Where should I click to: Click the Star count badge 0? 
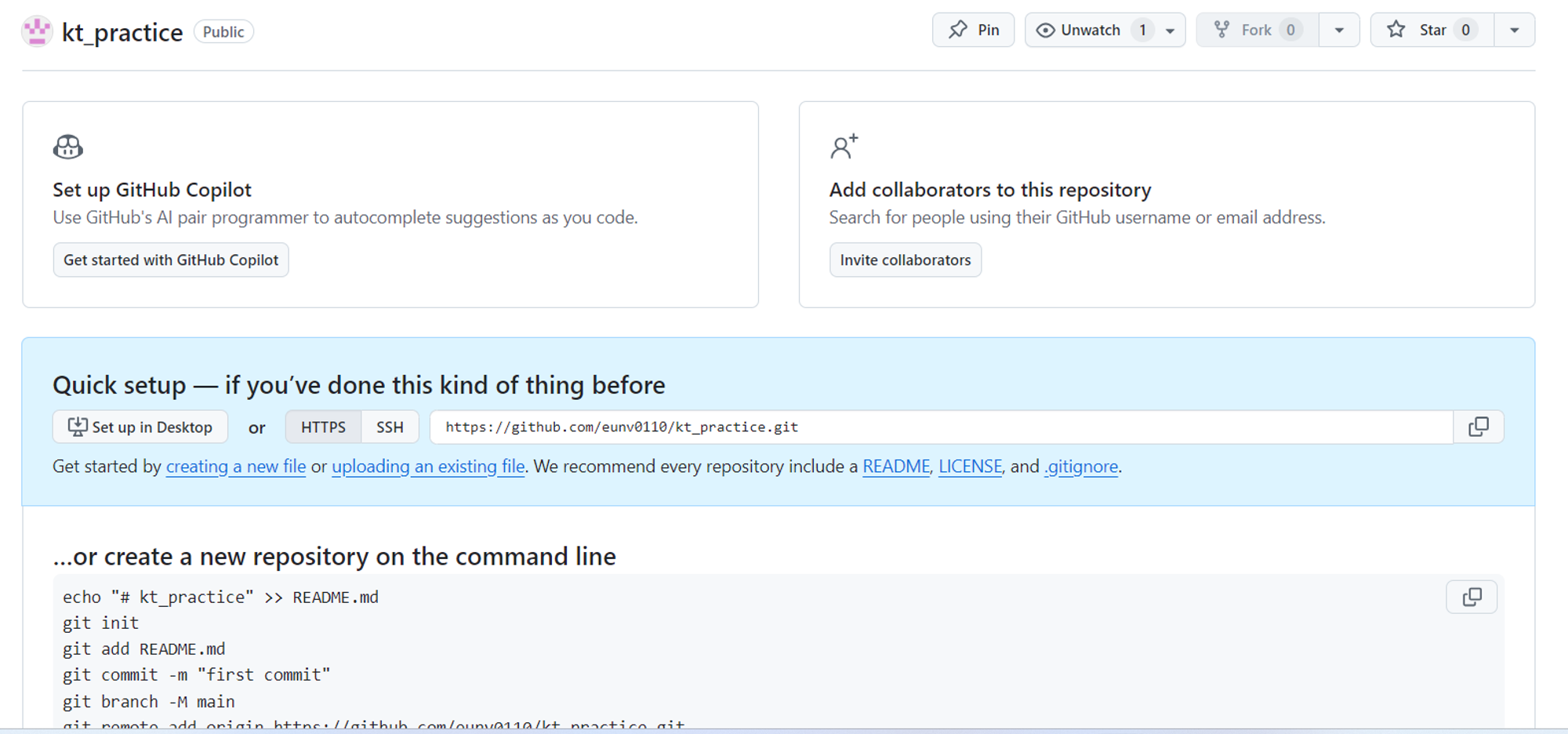pos(1465,30)
